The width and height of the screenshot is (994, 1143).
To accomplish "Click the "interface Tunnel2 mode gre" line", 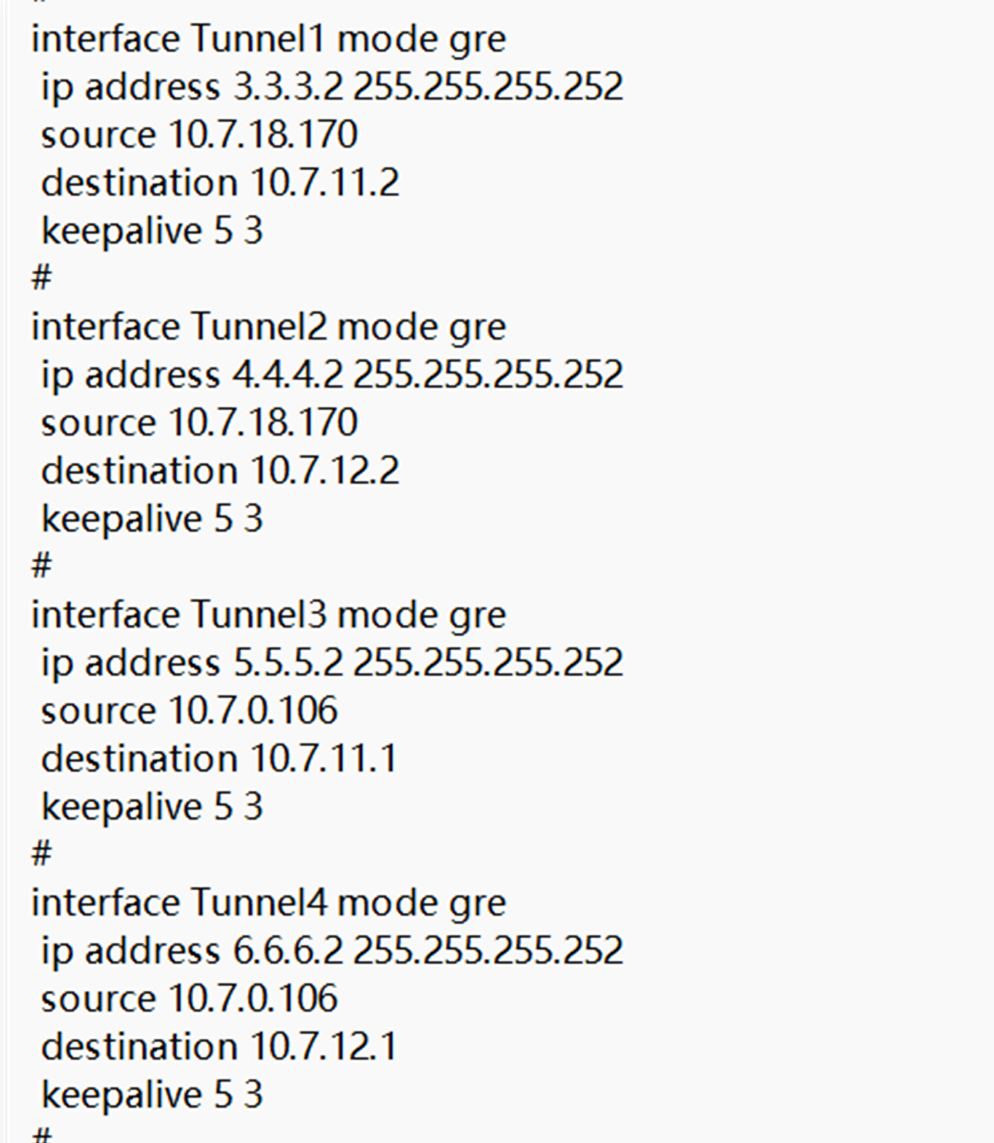I will click(268, 327).
